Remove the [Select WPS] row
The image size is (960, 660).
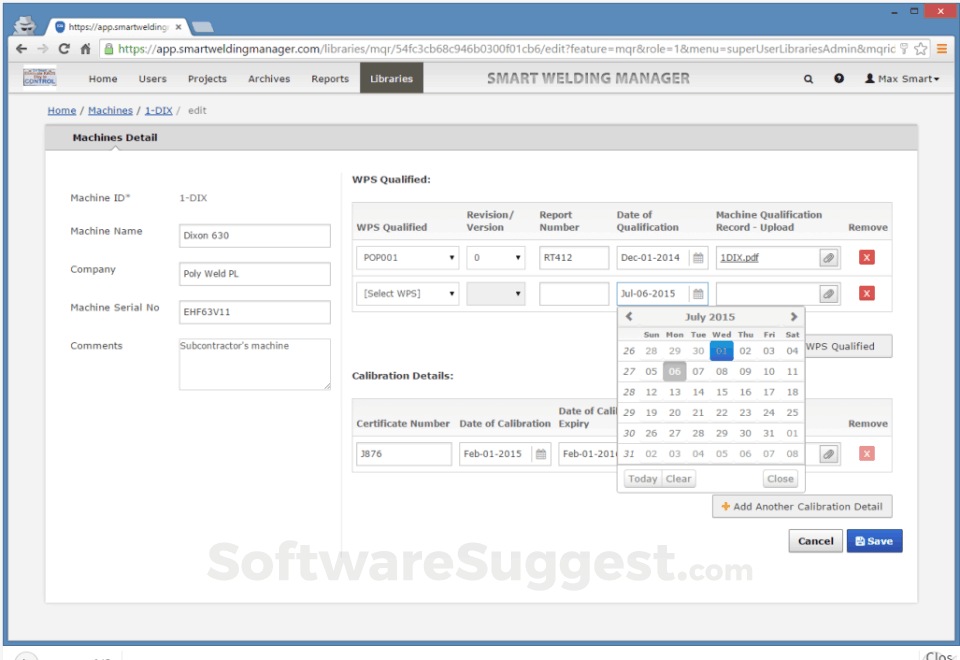click(866, 293)
